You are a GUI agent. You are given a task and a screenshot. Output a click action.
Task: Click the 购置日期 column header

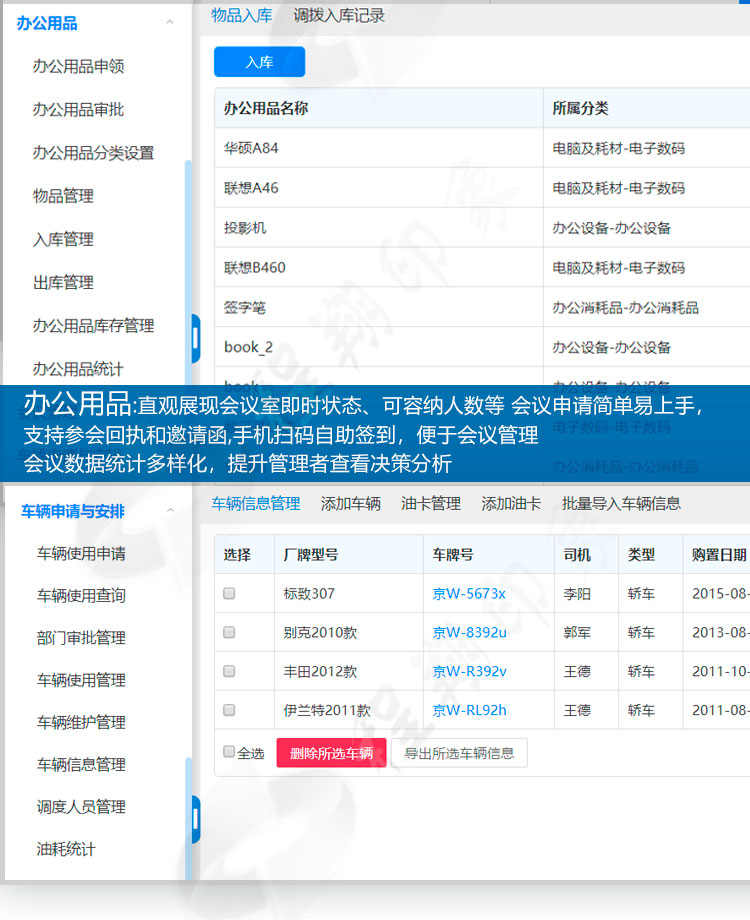[717, 554]
